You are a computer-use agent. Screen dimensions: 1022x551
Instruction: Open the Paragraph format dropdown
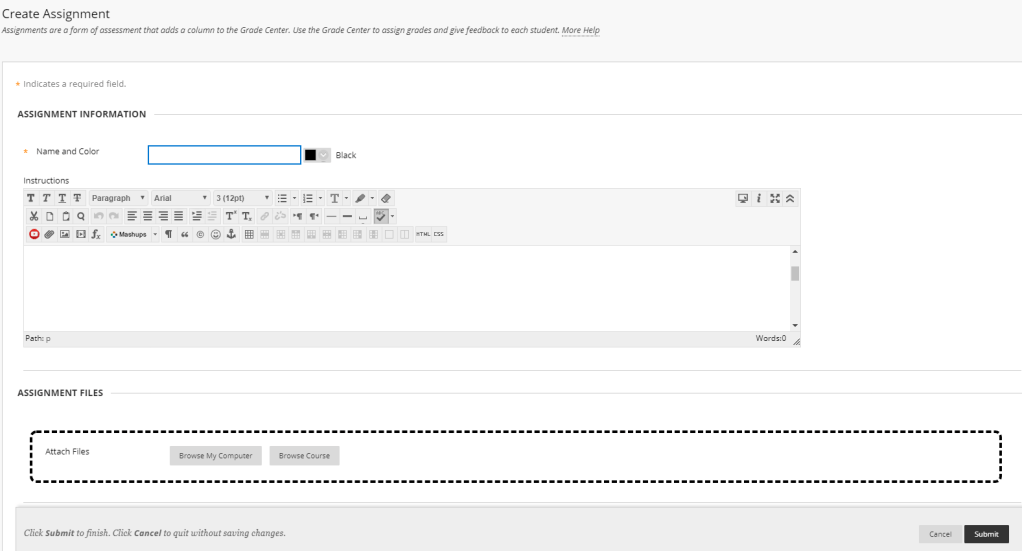click(119, 198)
